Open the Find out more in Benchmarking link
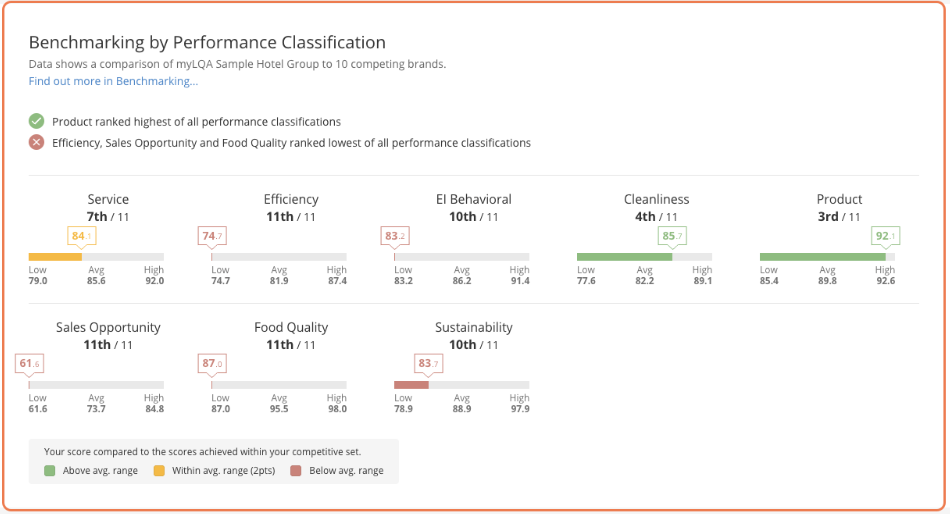 click(113, 81)
